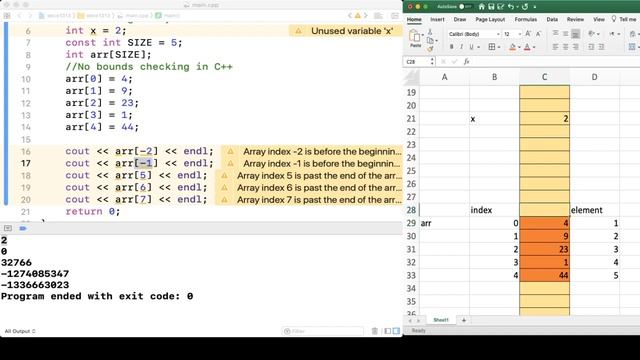This screenshot has width=640, height=360.
Task: Add a new sheet with the plus button
Action: click(464, 320)
